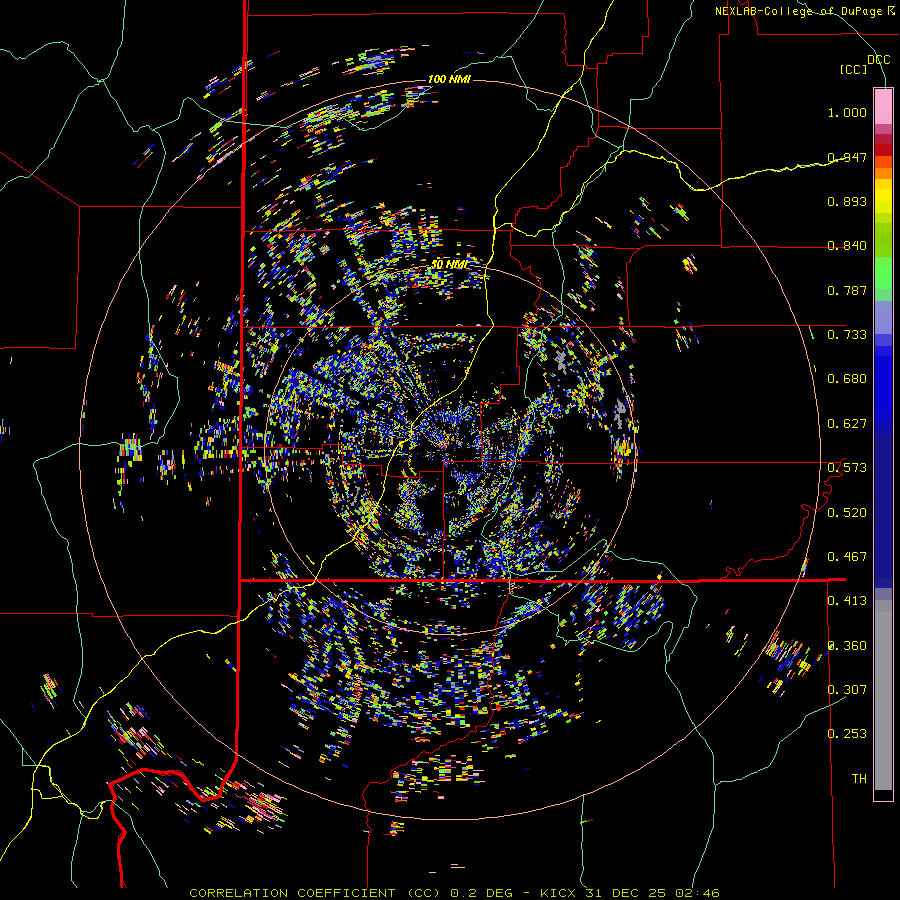900x900 pixels.
Task: Click the [CC] legend label
Action: click(854, 69)
